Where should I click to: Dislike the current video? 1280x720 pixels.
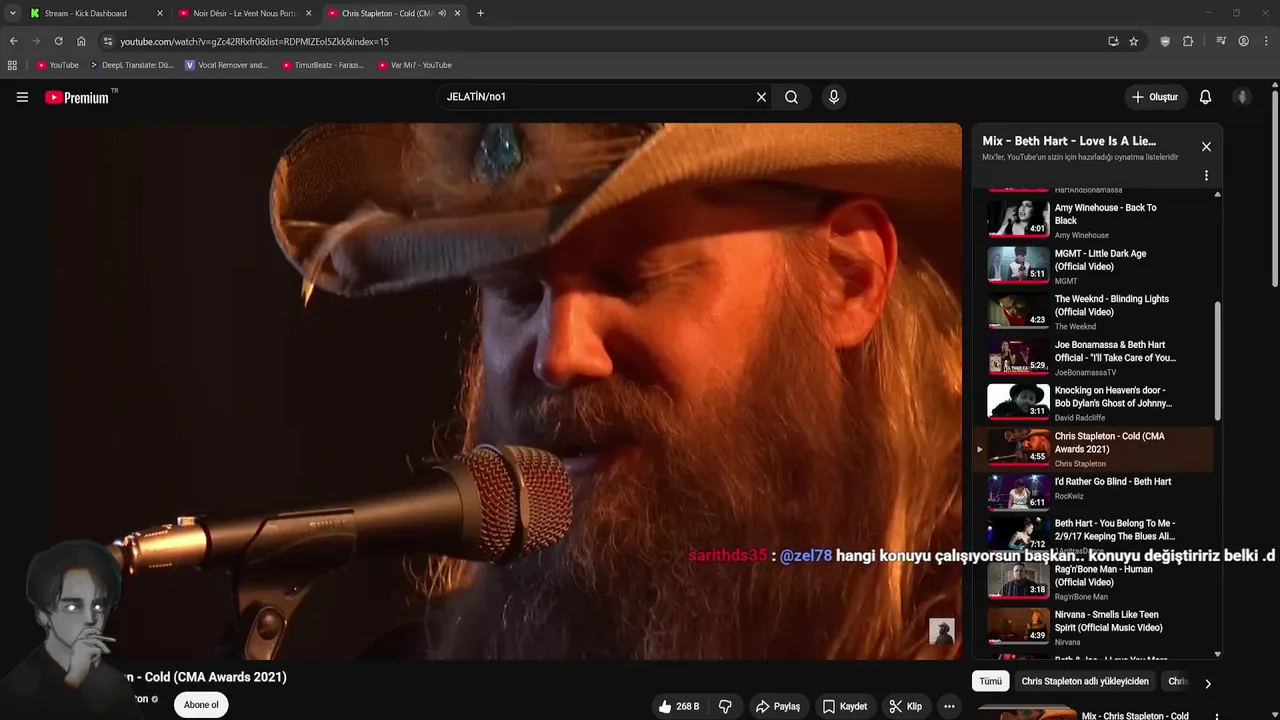pyautogui.click(x=725, y=706)
